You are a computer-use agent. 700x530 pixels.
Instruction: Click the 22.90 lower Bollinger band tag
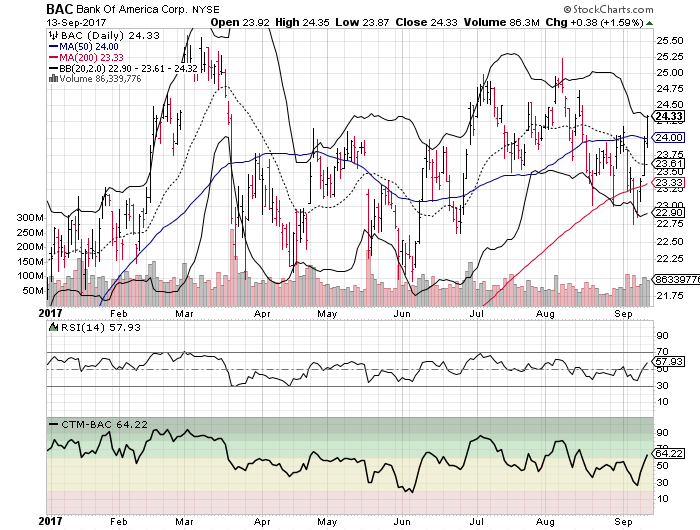pos(668,213)
